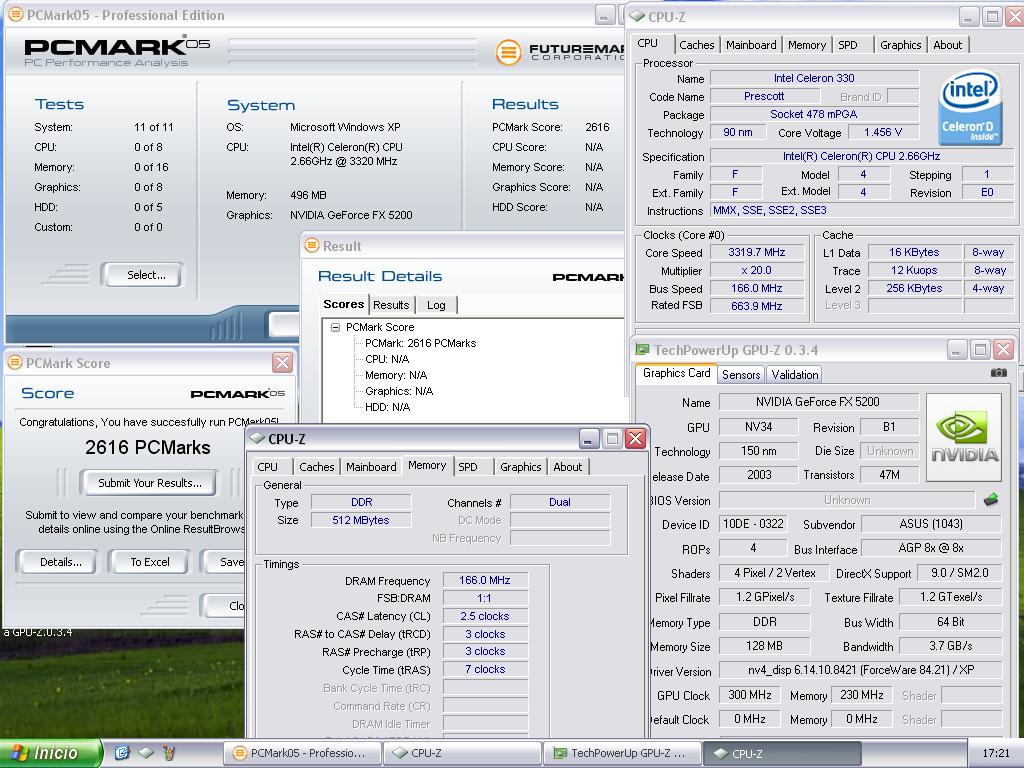Click Submit Your Results button
1024x768 pixels.
(x=149, y=483)
